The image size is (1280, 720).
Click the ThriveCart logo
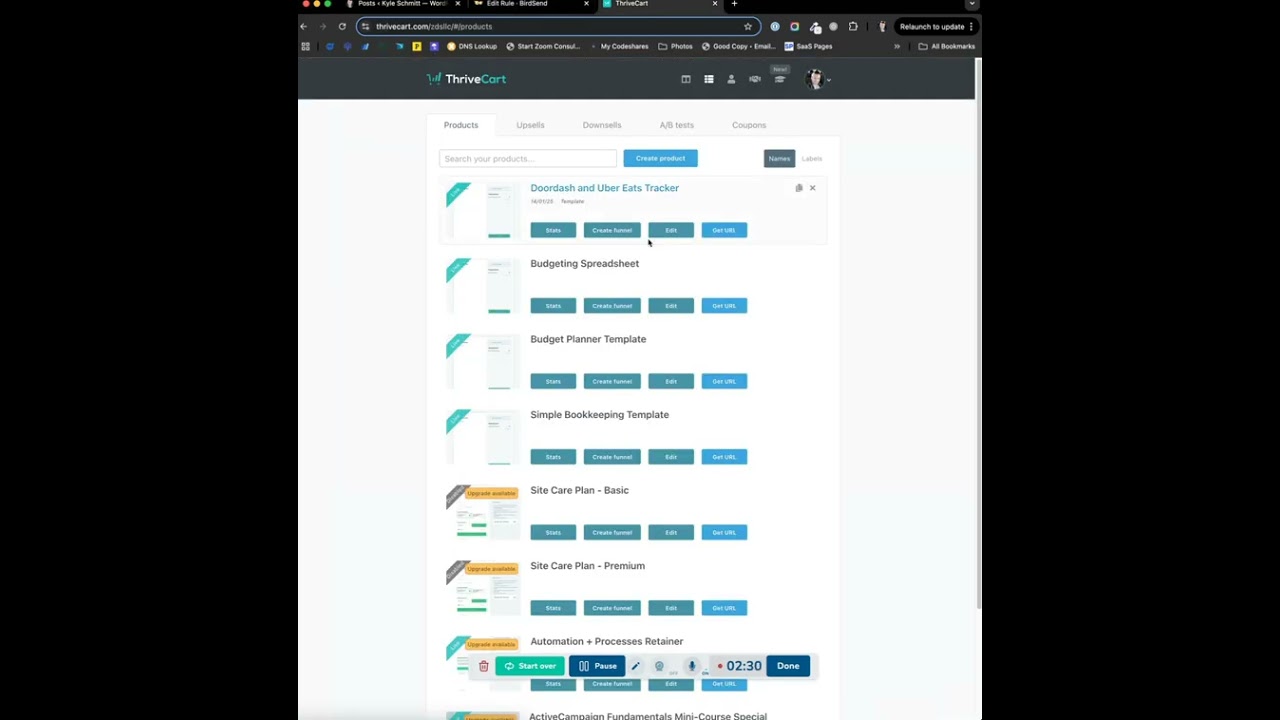pos(466,79)
